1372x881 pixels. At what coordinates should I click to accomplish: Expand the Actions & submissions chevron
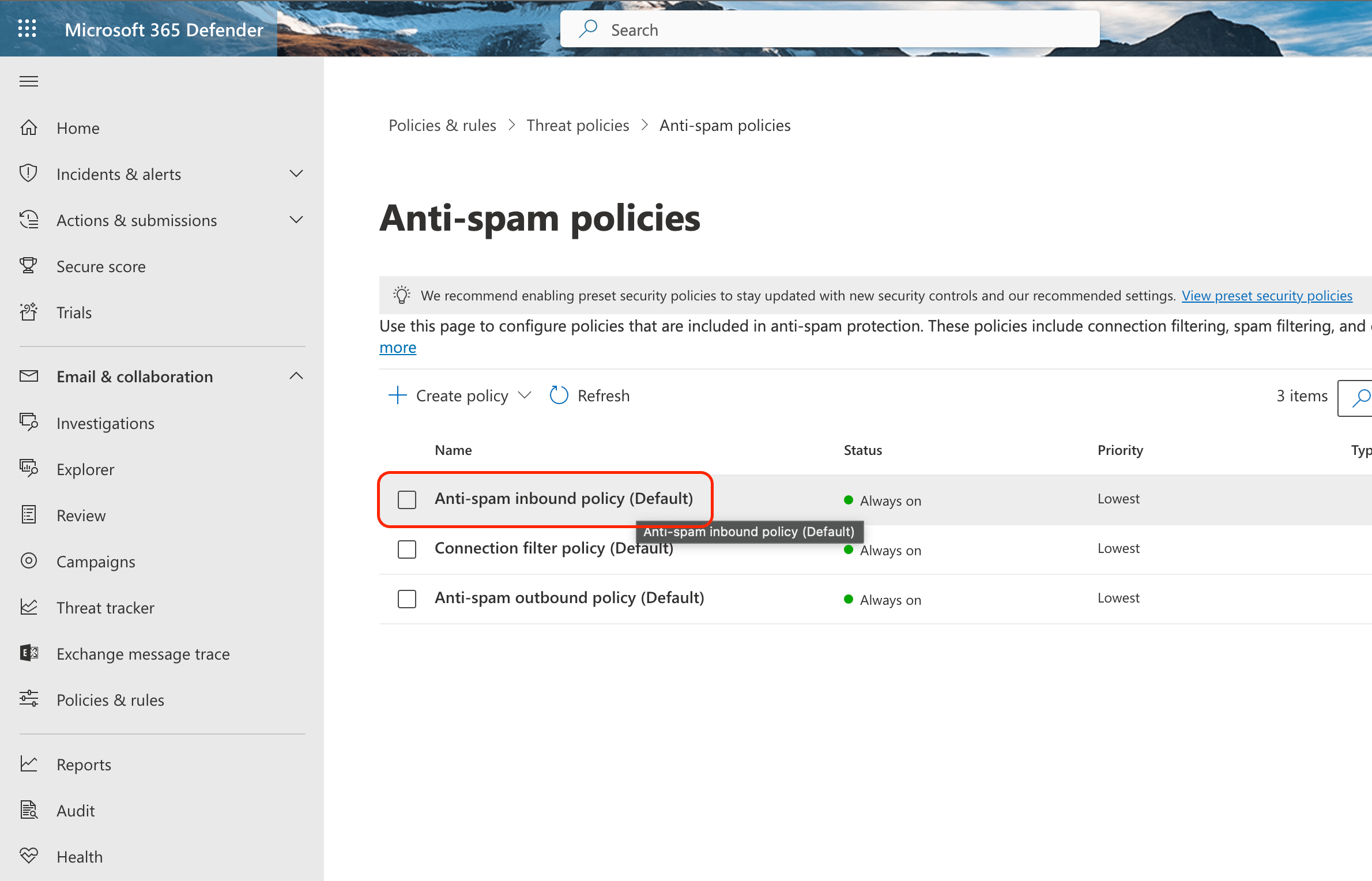(x=296, y=220)
